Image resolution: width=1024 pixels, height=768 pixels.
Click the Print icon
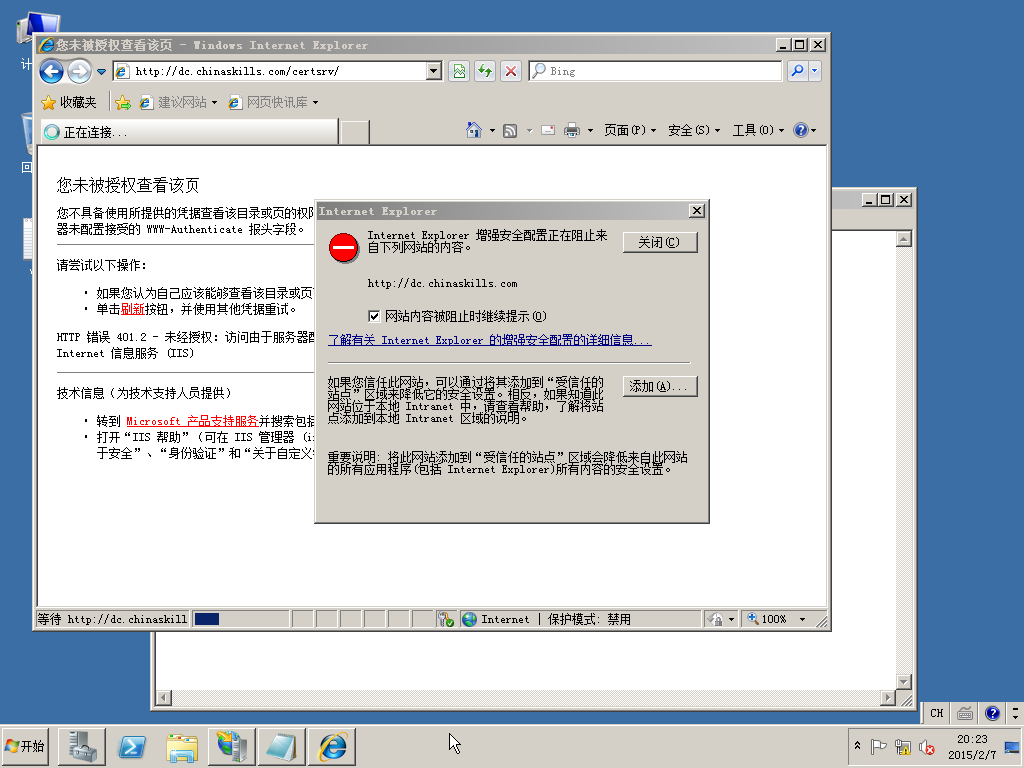click(571, 131)
